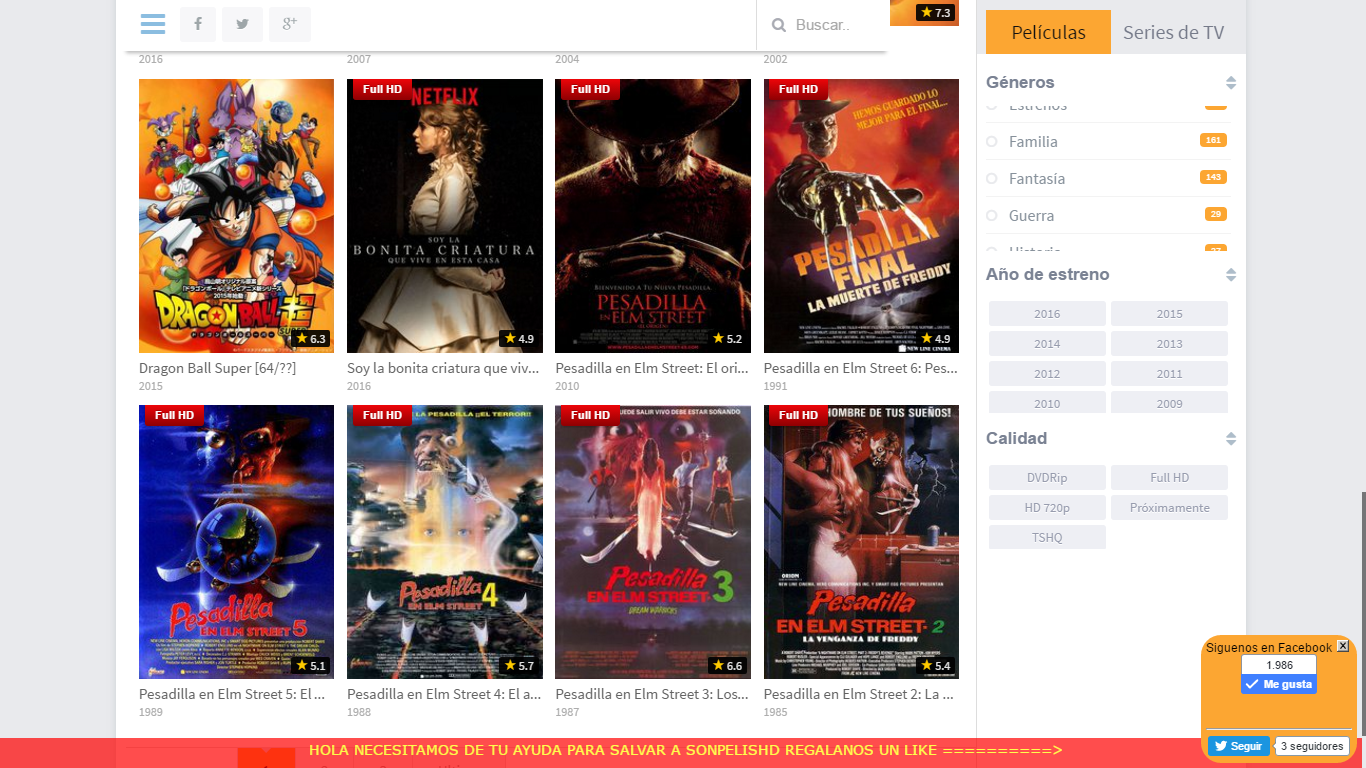The width and height of the screenshot is (1366, 768).
Task: Click the 4.9 star rating on Soy la bonita criatura
Action: tap(519, 339)
